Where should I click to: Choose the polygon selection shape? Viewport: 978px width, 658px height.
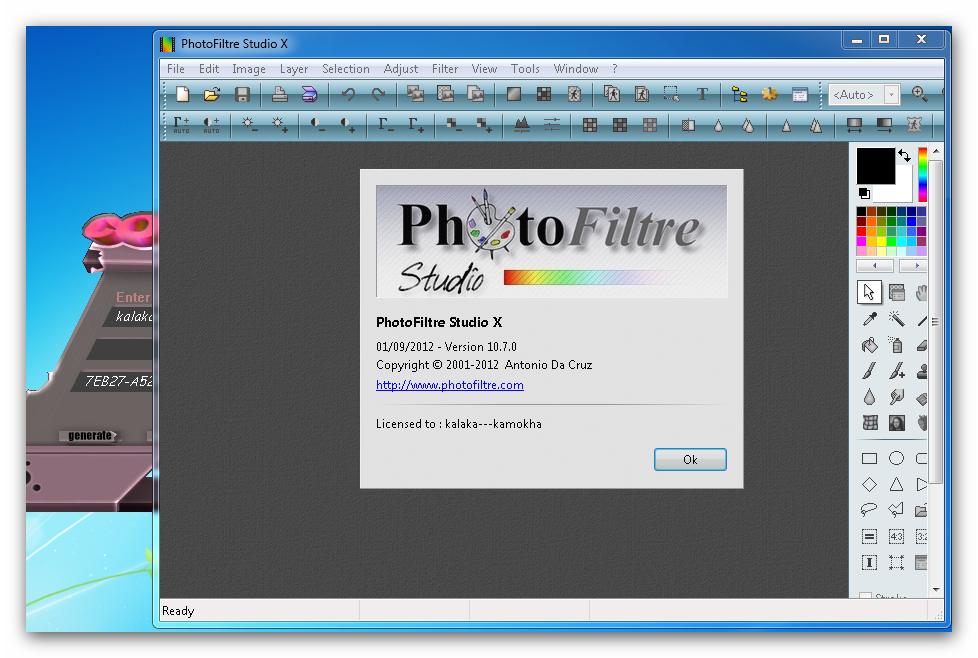896,510
